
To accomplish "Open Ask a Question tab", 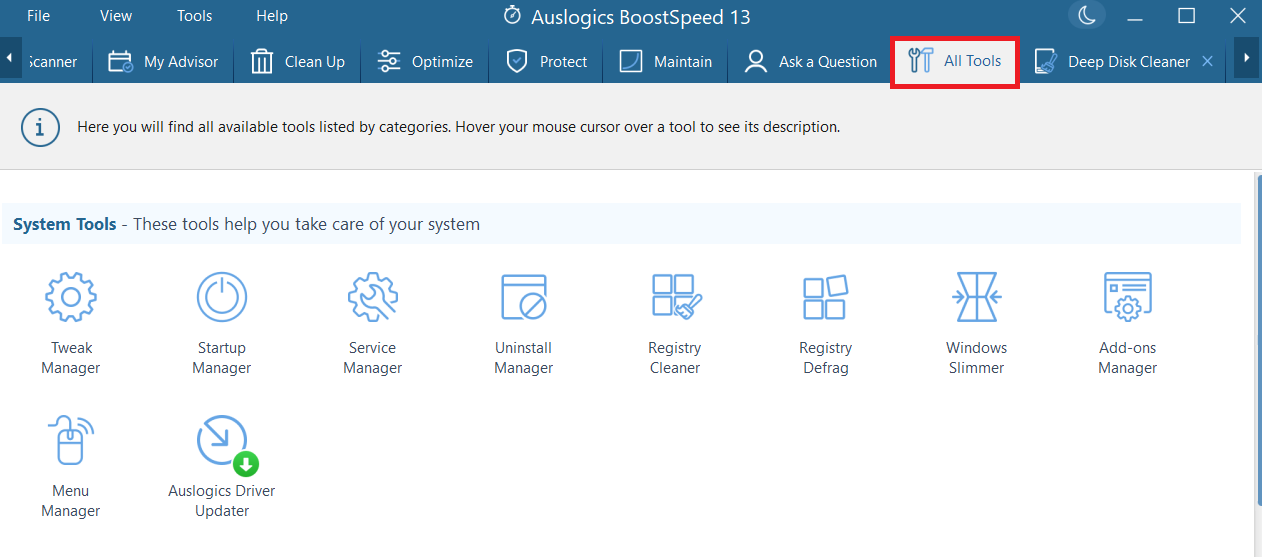I will coord(810,61).
